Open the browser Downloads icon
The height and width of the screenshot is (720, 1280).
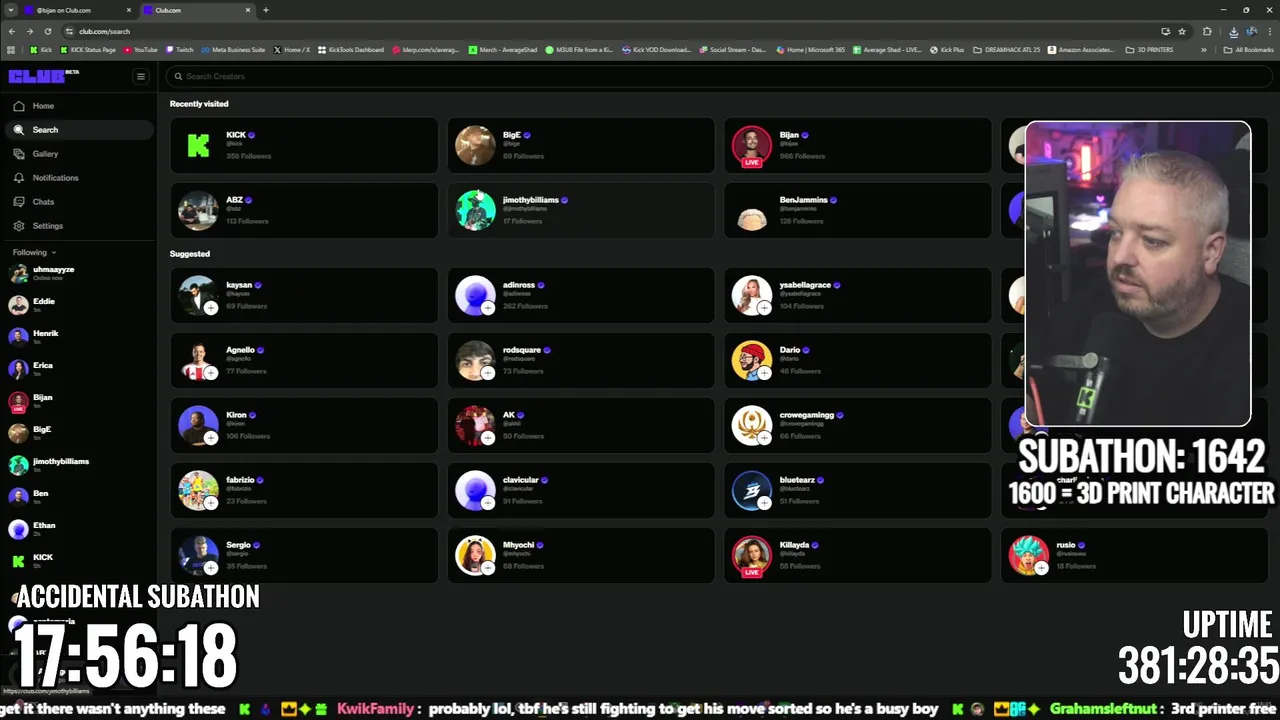click(x=1233, y=31)
